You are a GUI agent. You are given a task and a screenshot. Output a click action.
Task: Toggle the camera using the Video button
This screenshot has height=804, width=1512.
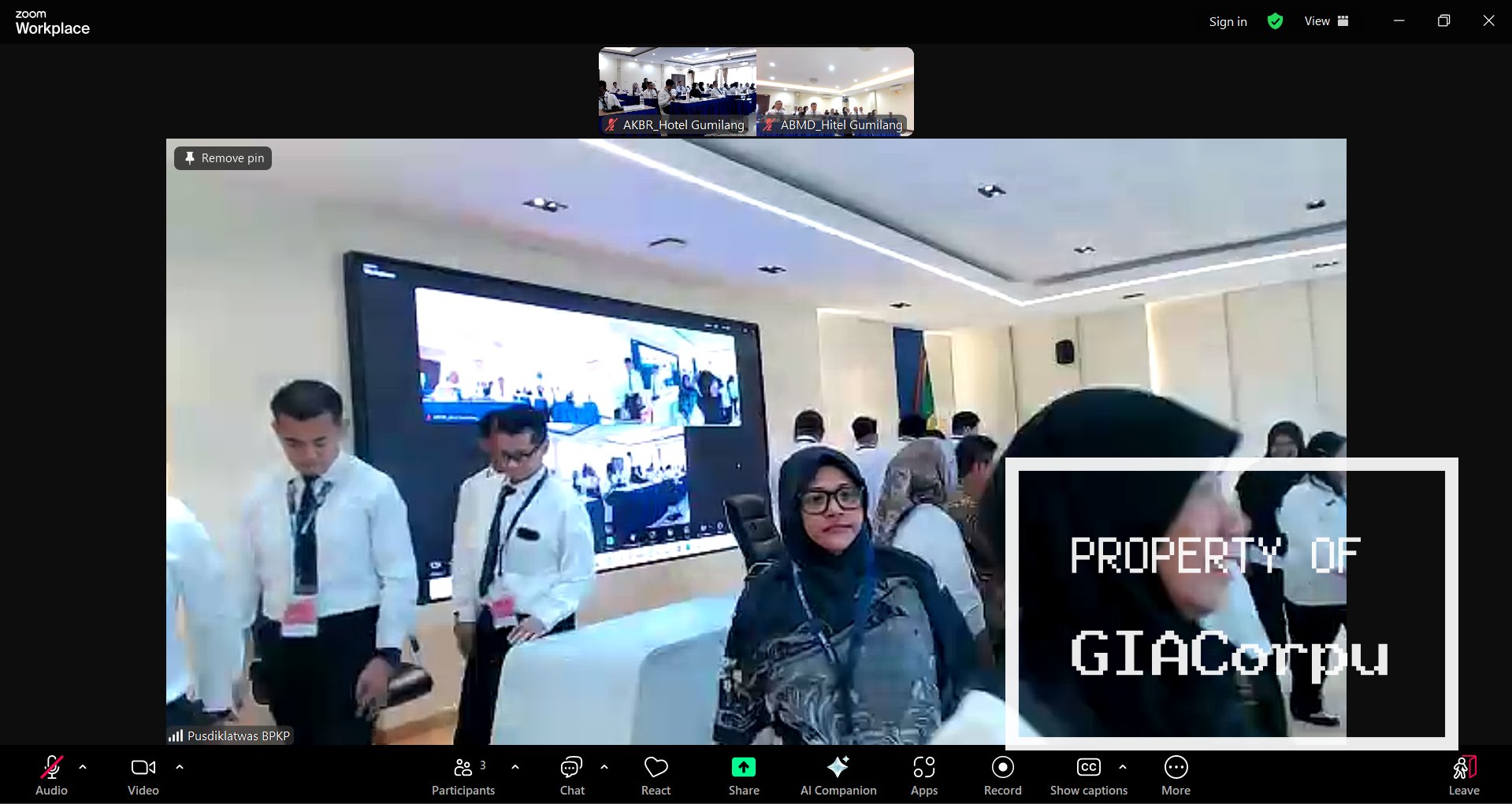pyautogui.click(x=143, y=775)
